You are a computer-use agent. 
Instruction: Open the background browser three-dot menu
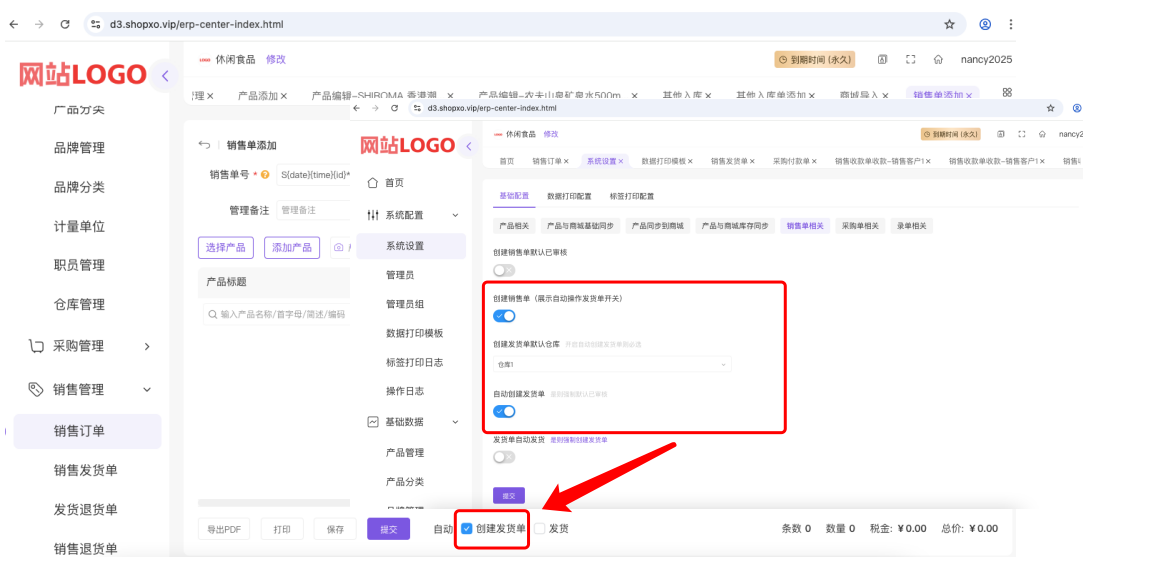tap(1011, 24)
